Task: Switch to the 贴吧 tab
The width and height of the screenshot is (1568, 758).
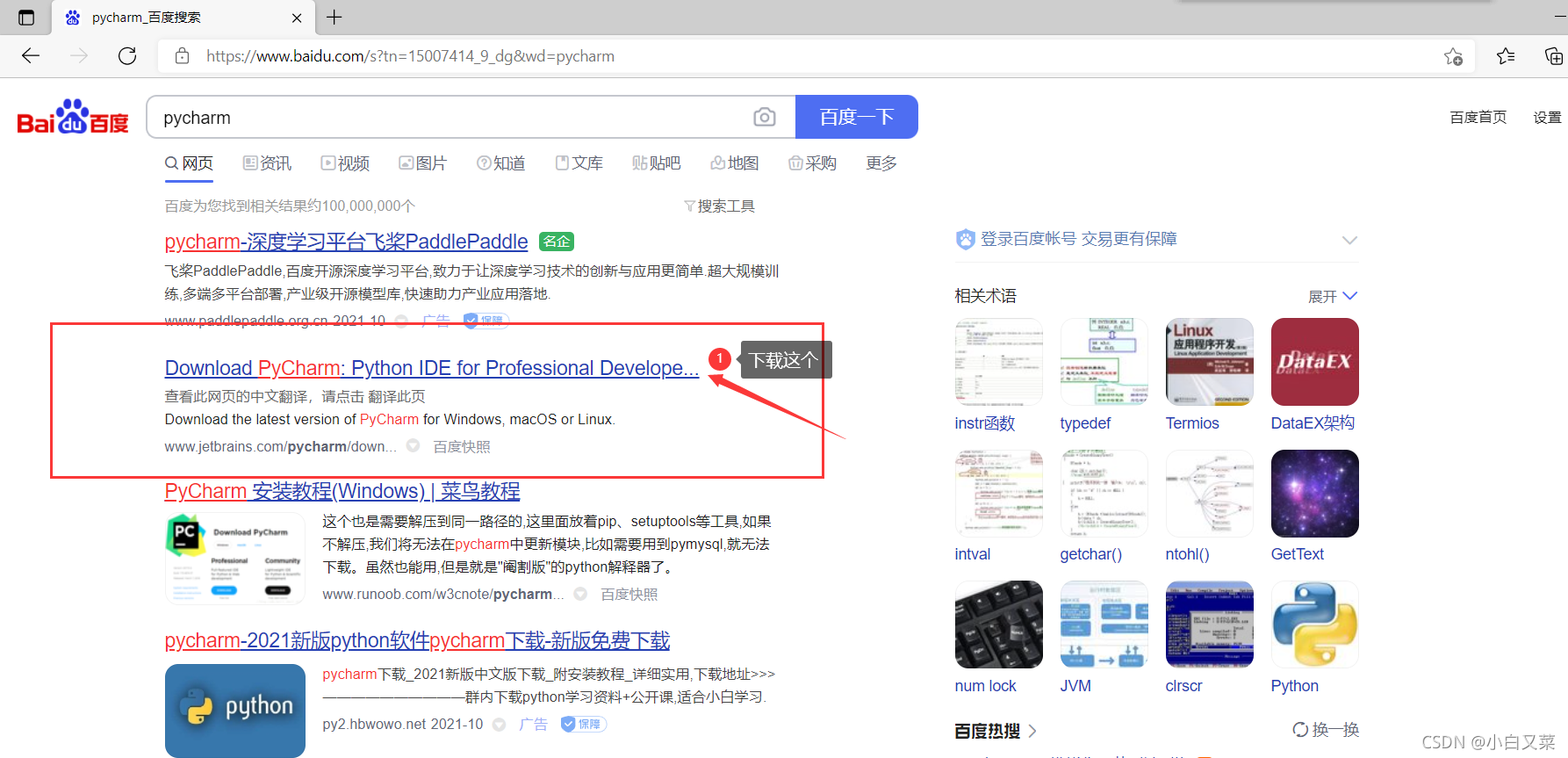Action: pyautogui.click(x=656, y=163)
